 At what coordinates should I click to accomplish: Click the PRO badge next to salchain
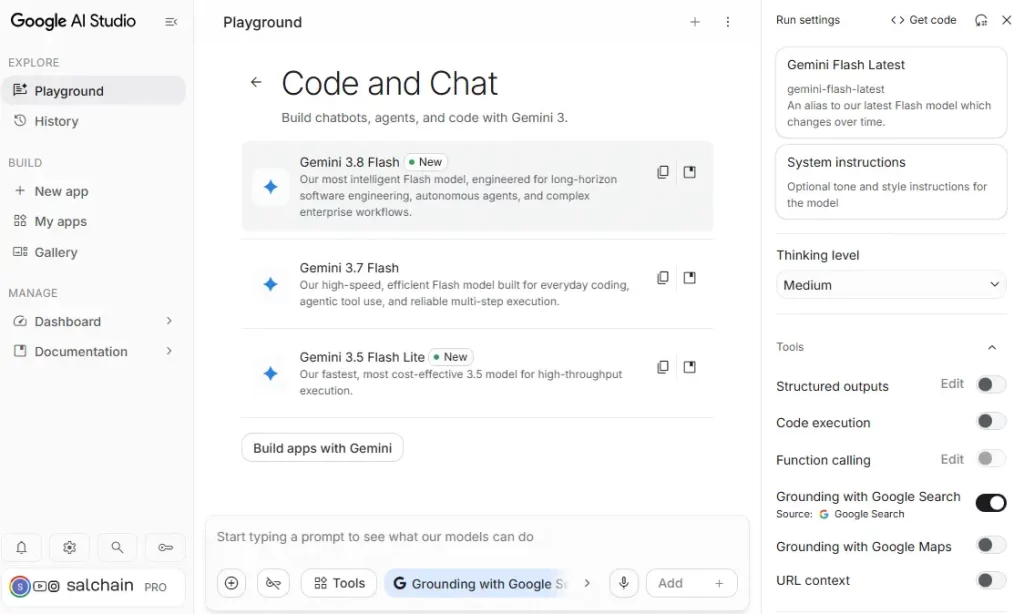point(155,587)
